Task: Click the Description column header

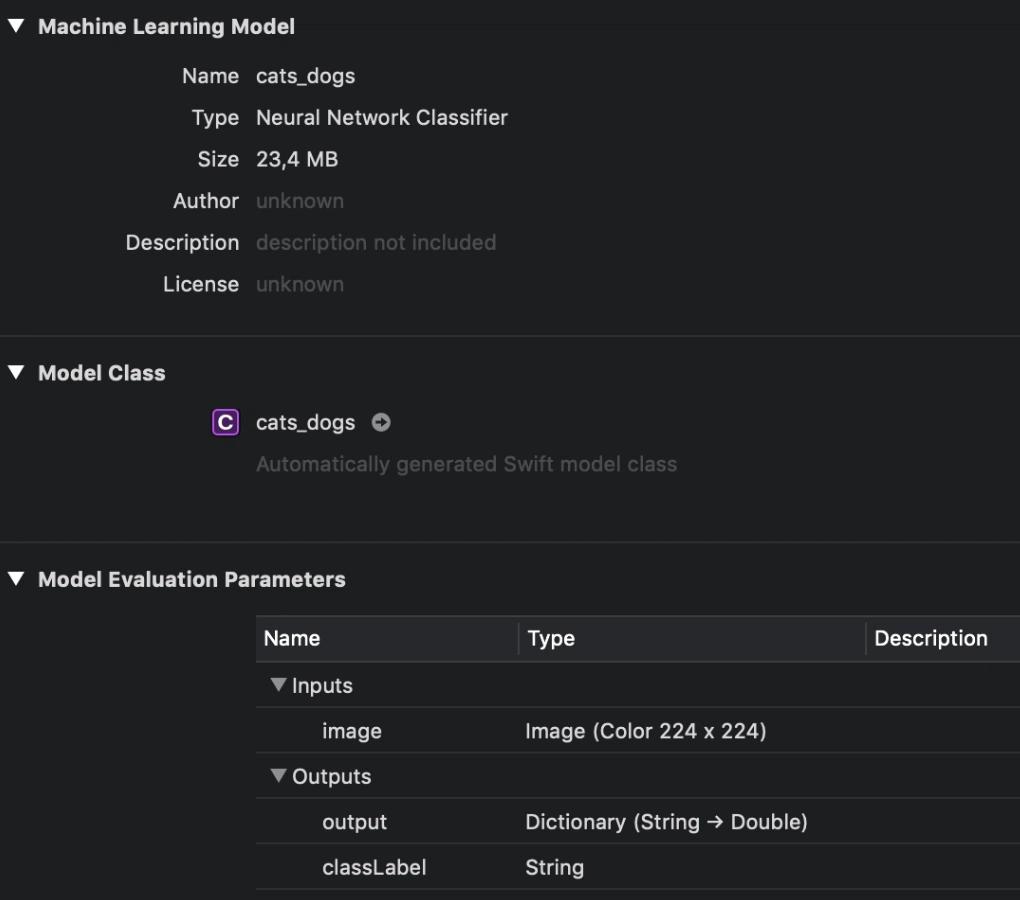Action: click(x=930, y=639)
